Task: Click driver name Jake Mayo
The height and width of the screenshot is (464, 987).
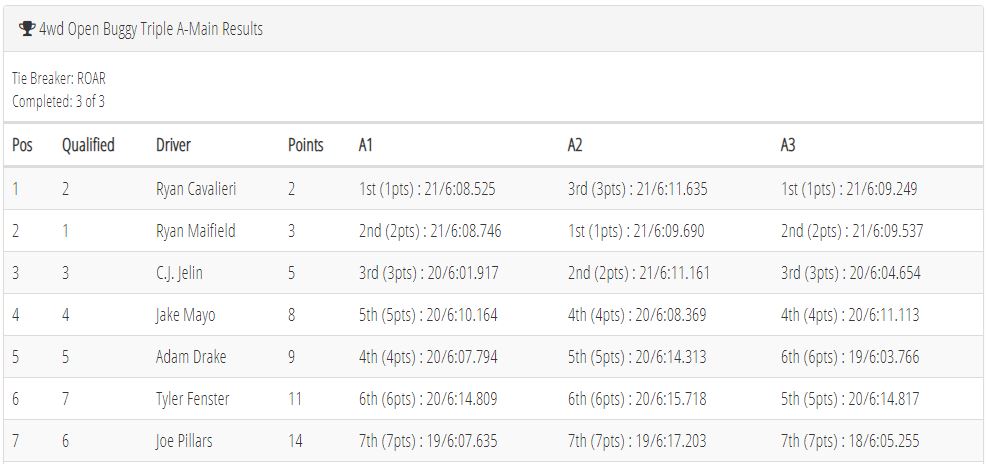Action: 185,315
